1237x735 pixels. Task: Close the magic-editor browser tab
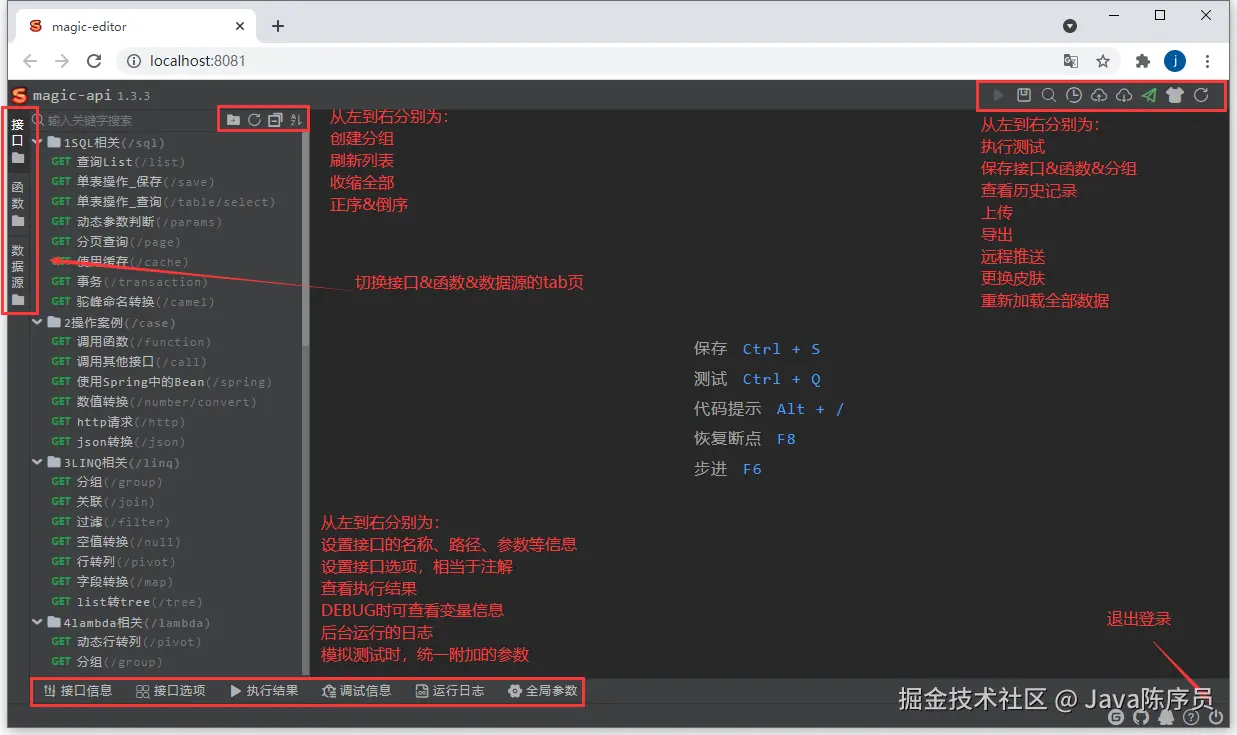[x=241, y=26]
